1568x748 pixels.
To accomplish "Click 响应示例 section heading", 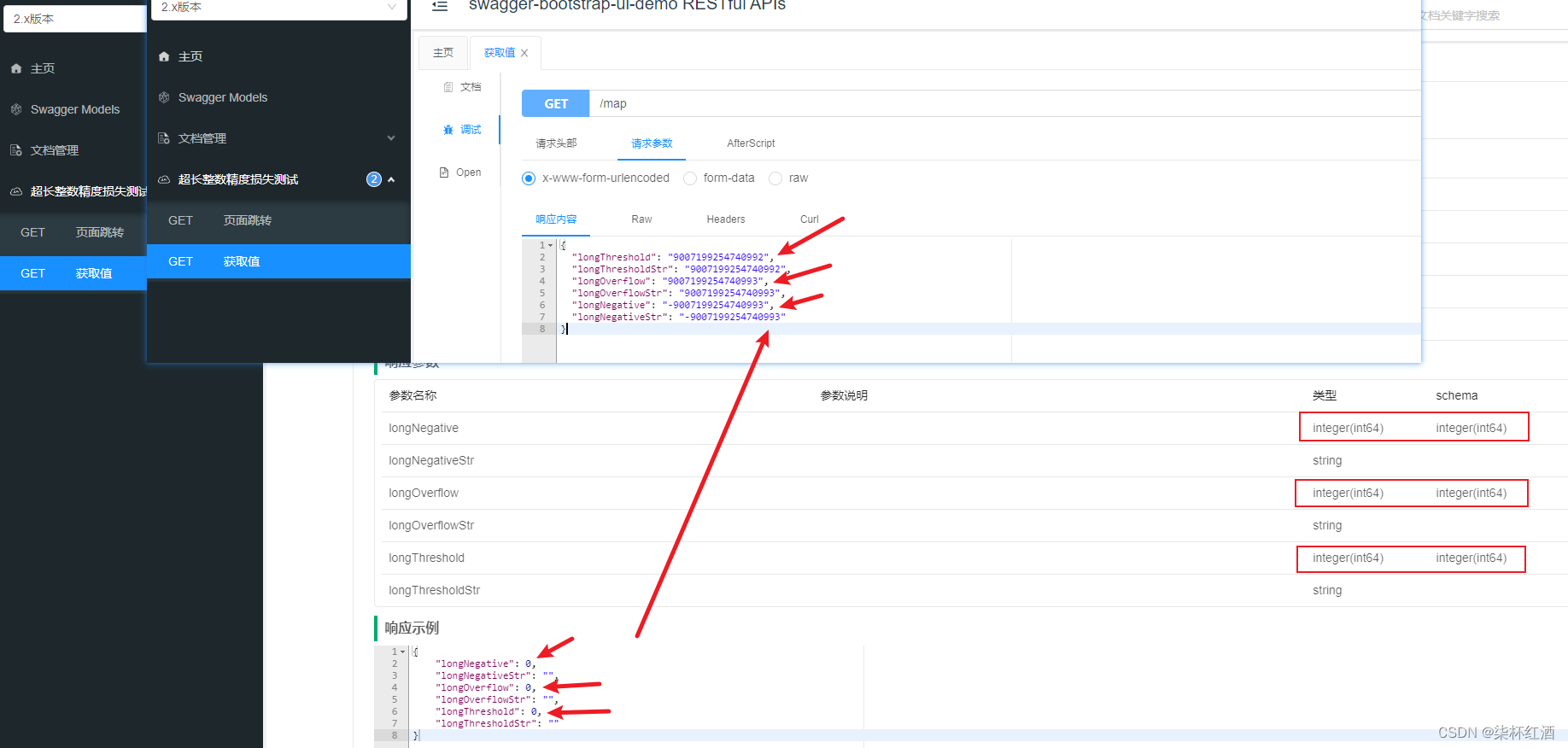I will (x=412, y=628).
